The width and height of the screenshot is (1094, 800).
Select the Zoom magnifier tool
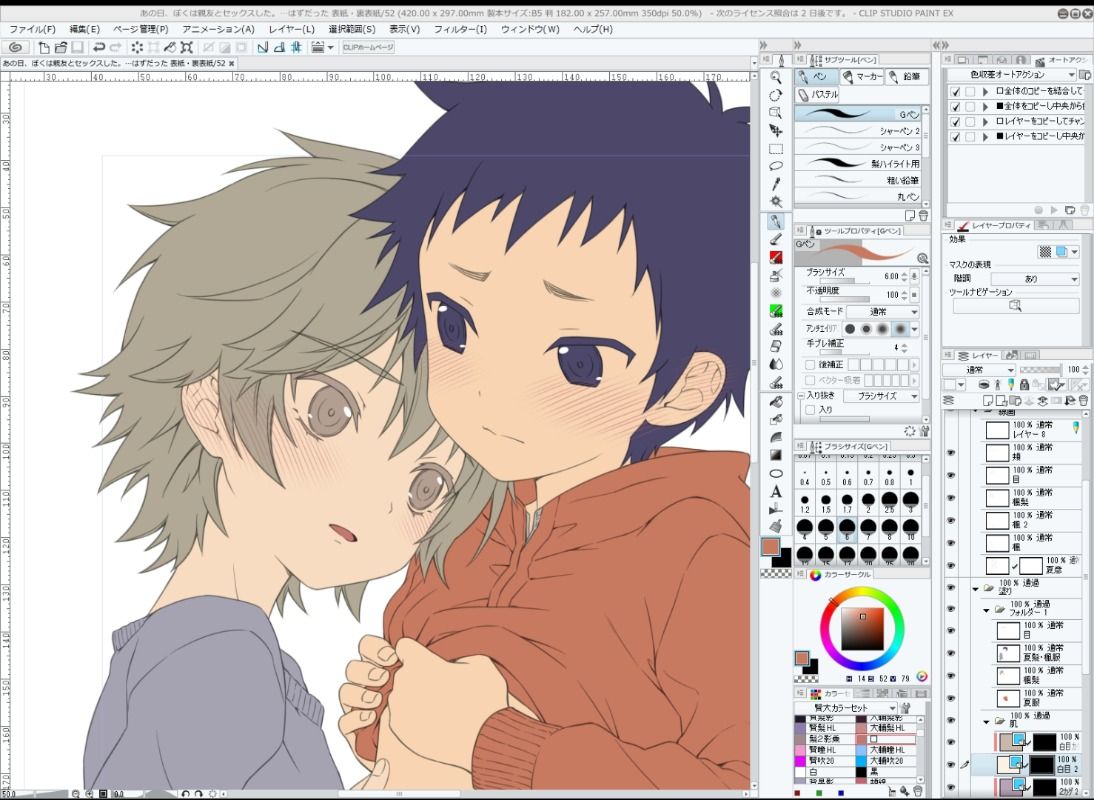click(775, 77)
